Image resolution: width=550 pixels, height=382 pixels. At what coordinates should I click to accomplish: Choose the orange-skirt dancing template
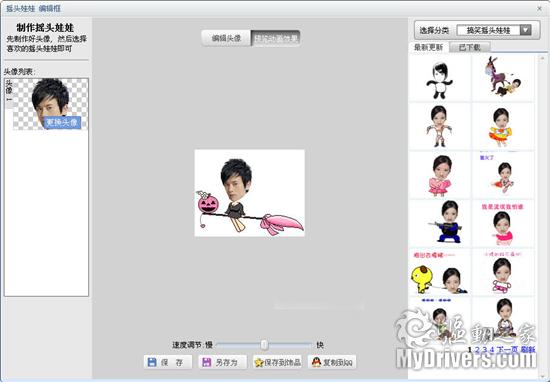[502, 127]
